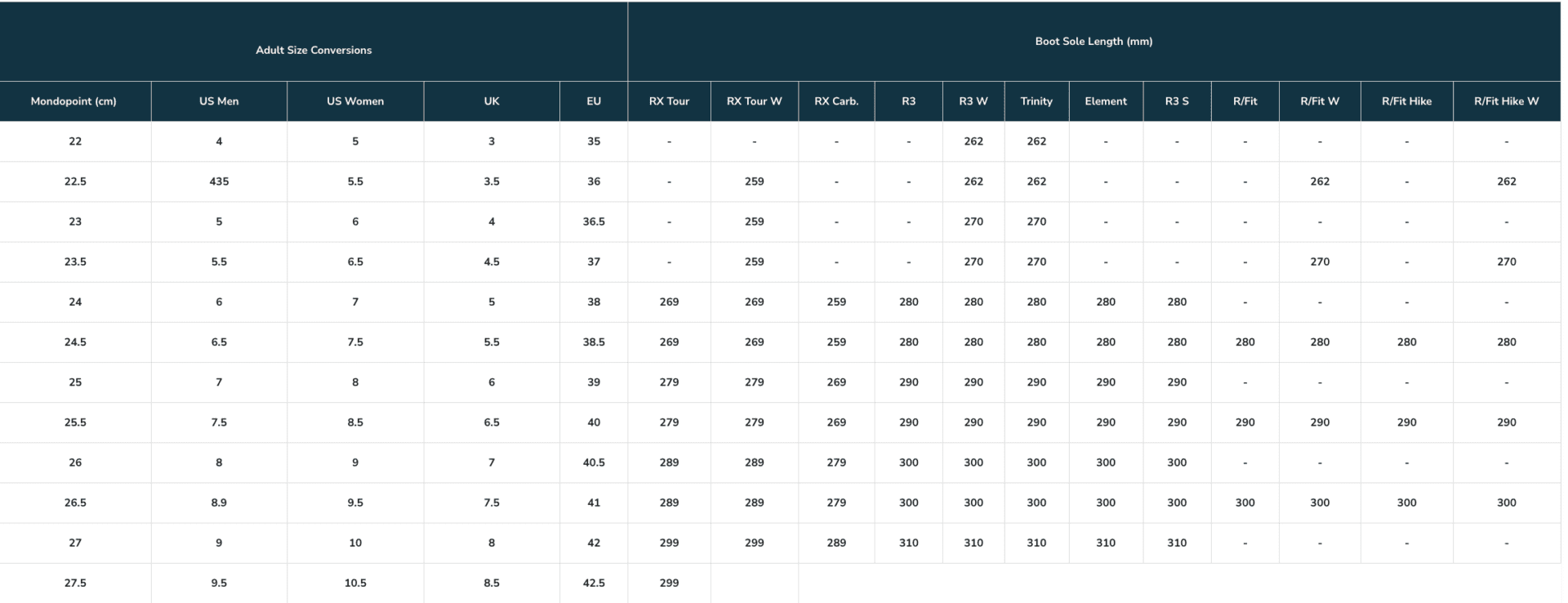Click Mondopoint 23.5 in the first column
This screenshot has height=603, width=1568.
pos(75,261)
